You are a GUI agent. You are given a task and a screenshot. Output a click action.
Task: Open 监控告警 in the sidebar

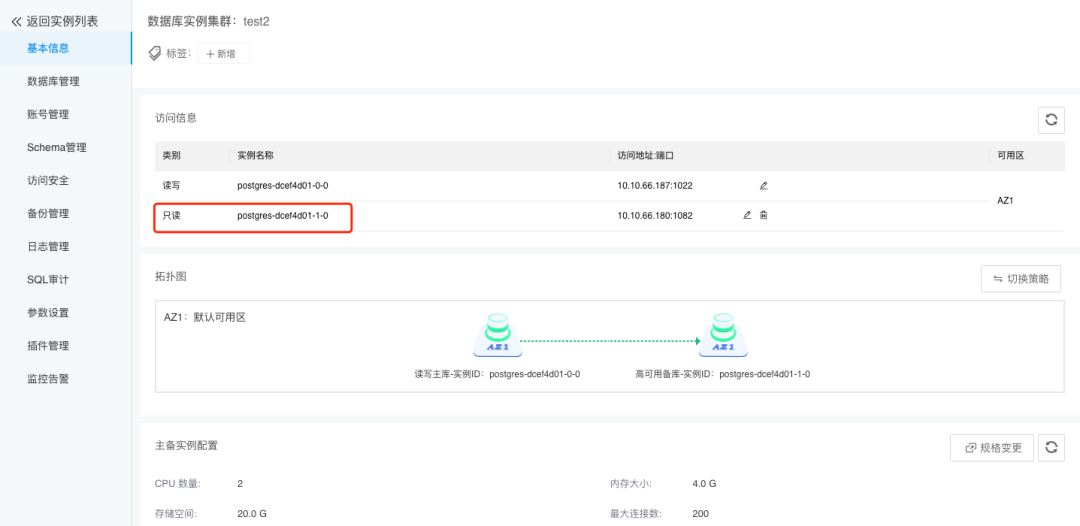(48, 379)
